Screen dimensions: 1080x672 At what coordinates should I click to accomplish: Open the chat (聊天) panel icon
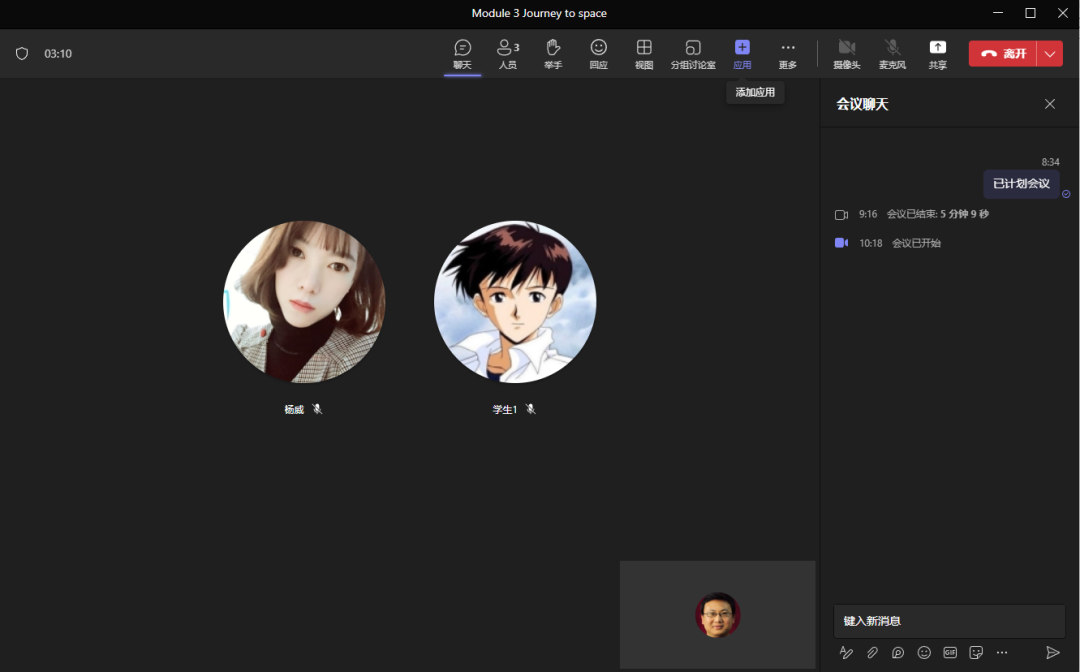pos(462,54)
